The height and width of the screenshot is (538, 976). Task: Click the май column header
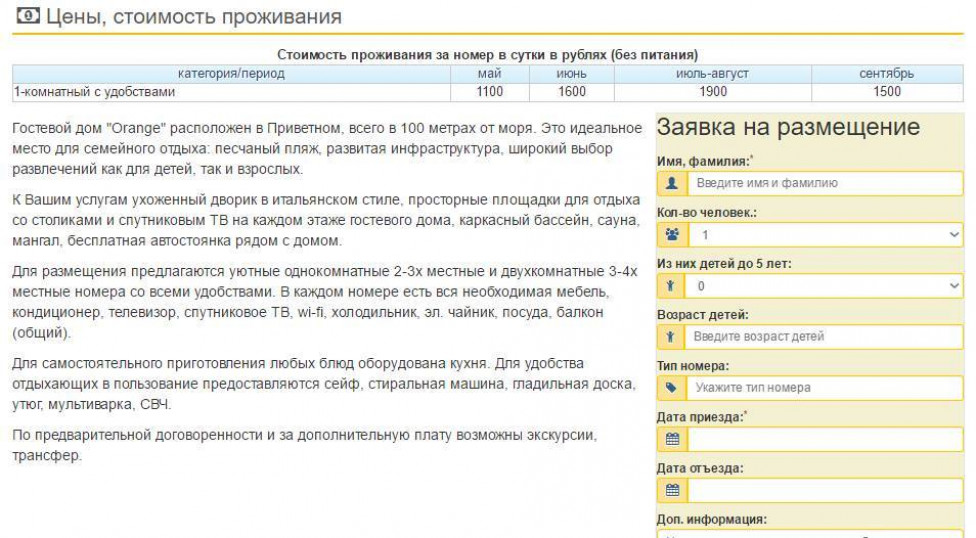pyautogui.click(x=490, y=74)
